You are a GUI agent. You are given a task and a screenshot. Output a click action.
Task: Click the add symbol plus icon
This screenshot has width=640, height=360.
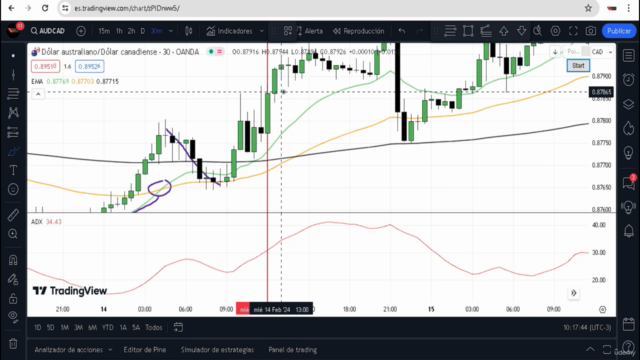pos(81,31)
